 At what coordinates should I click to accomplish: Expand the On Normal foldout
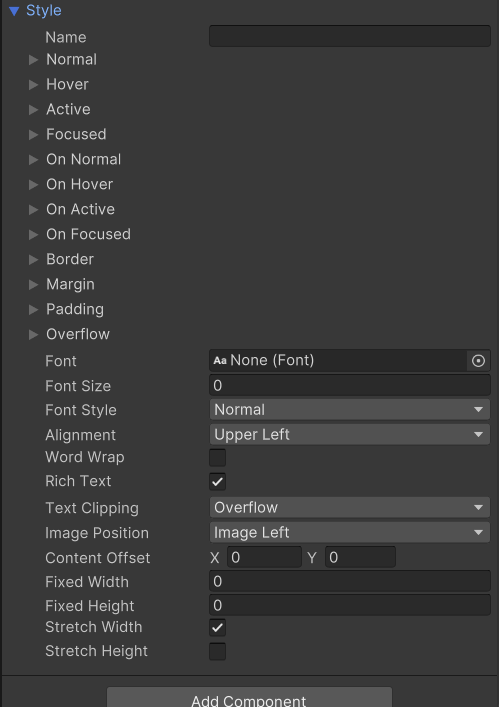(33, 160)
